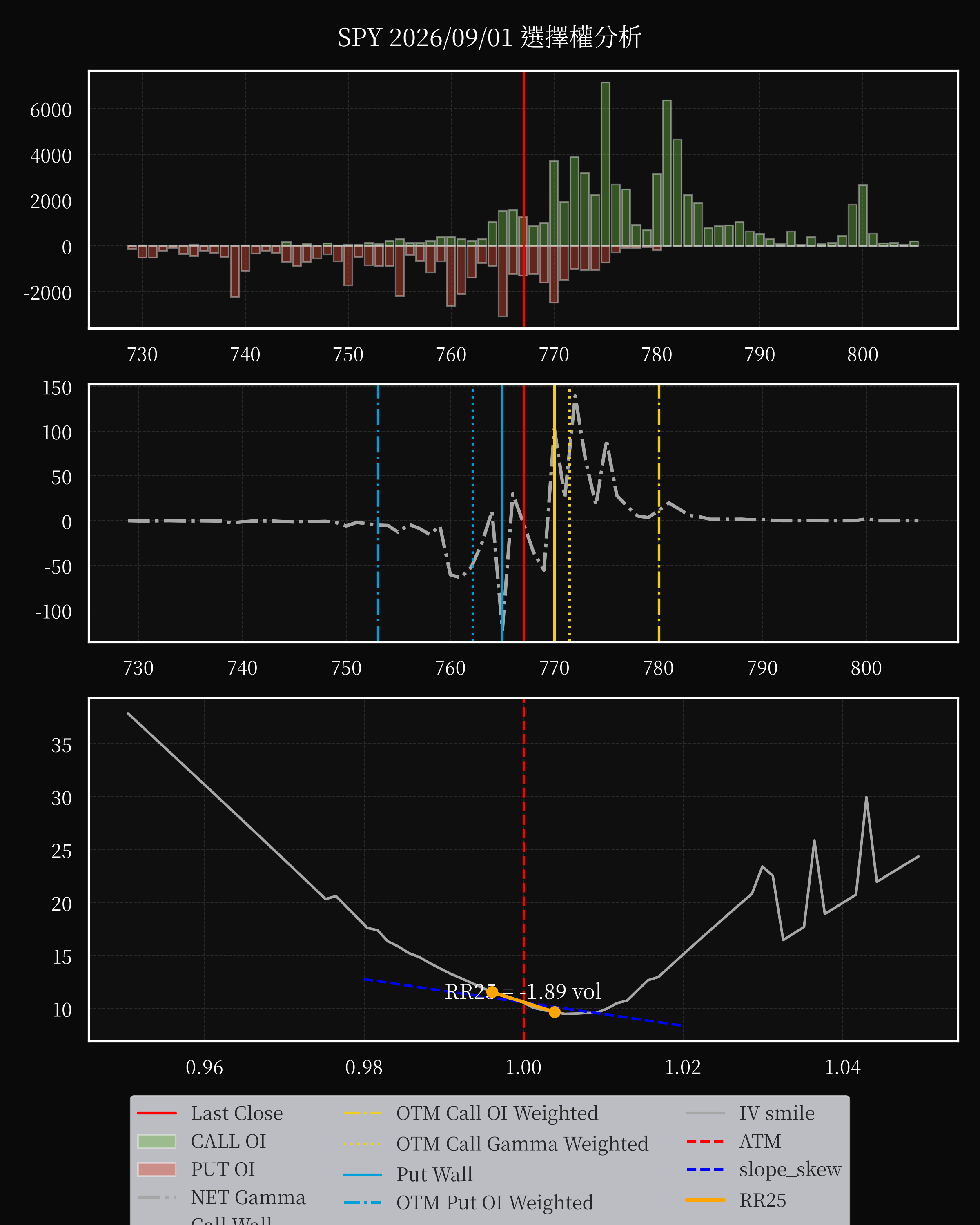Click the solid blue Put Wall line in gamma chart
The image size is (980, 1225).
click(502, 513)
